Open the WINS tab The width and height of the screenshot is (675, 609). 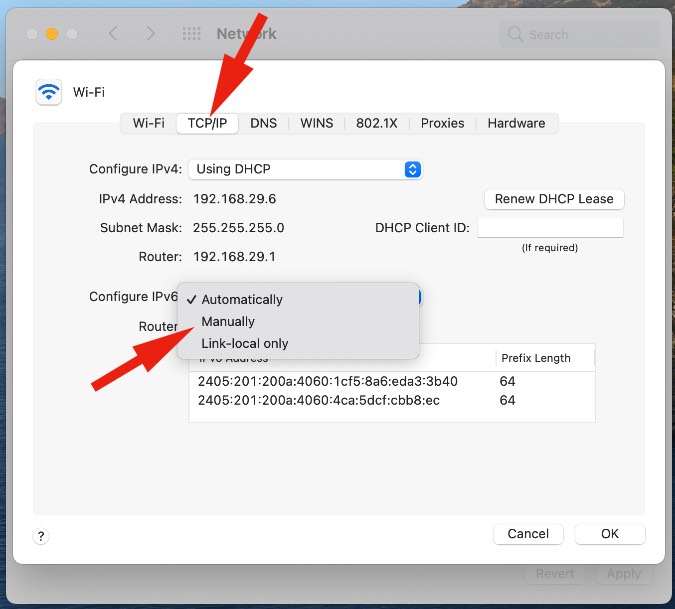(317, 123)
